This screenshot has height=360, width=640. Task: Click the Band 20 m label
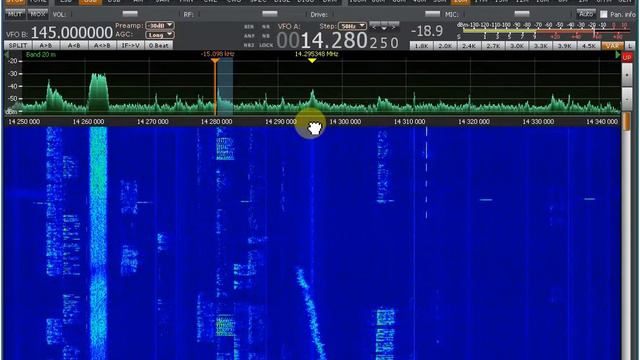41,54
